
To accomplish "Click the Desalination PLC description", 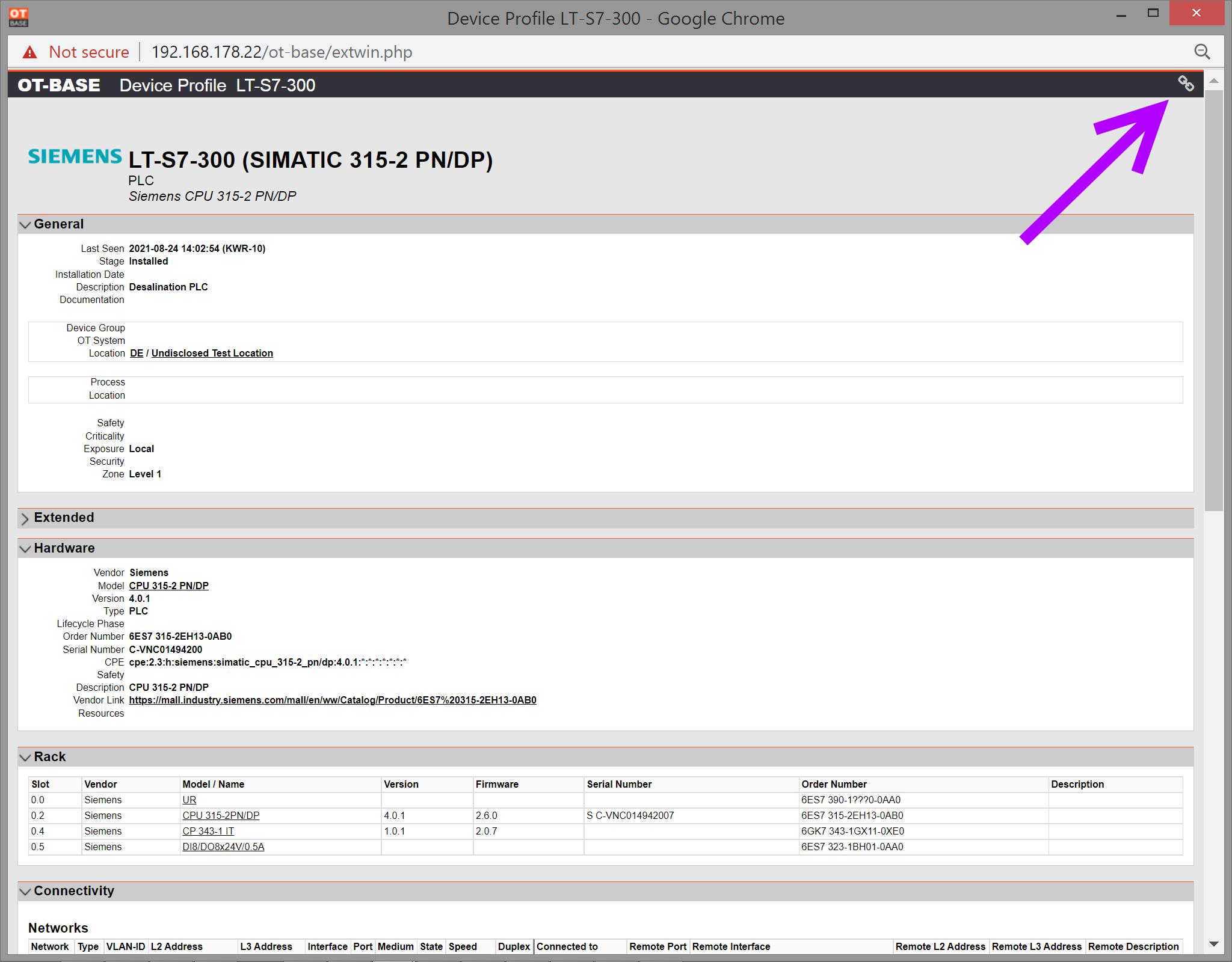I will click(x=168, y=287).
